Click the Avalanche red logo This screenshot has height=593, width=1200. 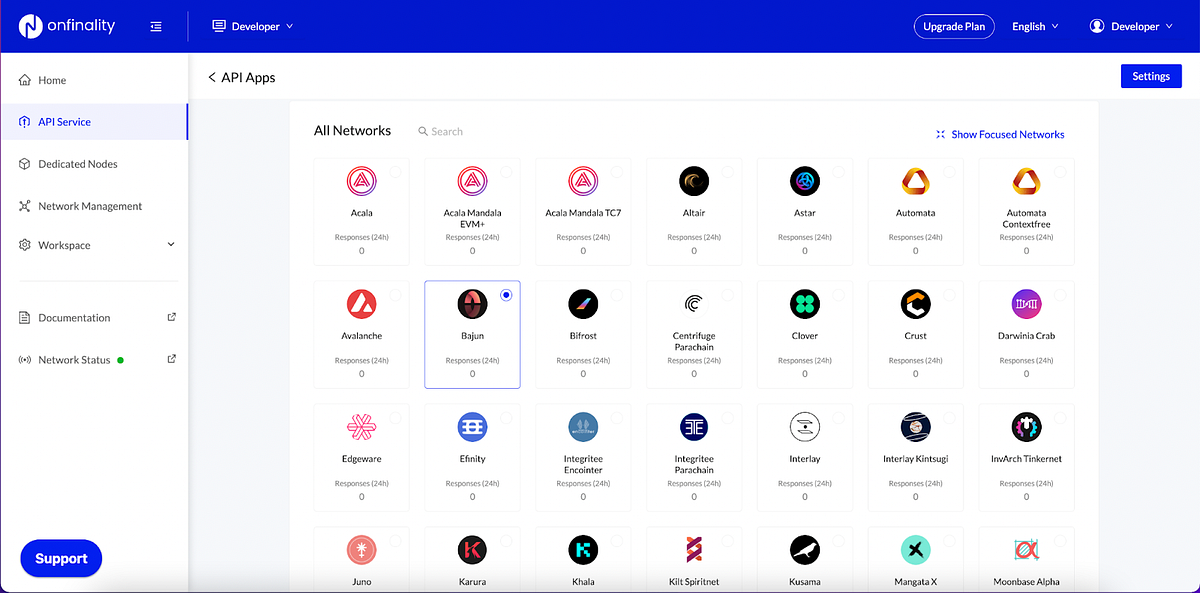point(361,304)
